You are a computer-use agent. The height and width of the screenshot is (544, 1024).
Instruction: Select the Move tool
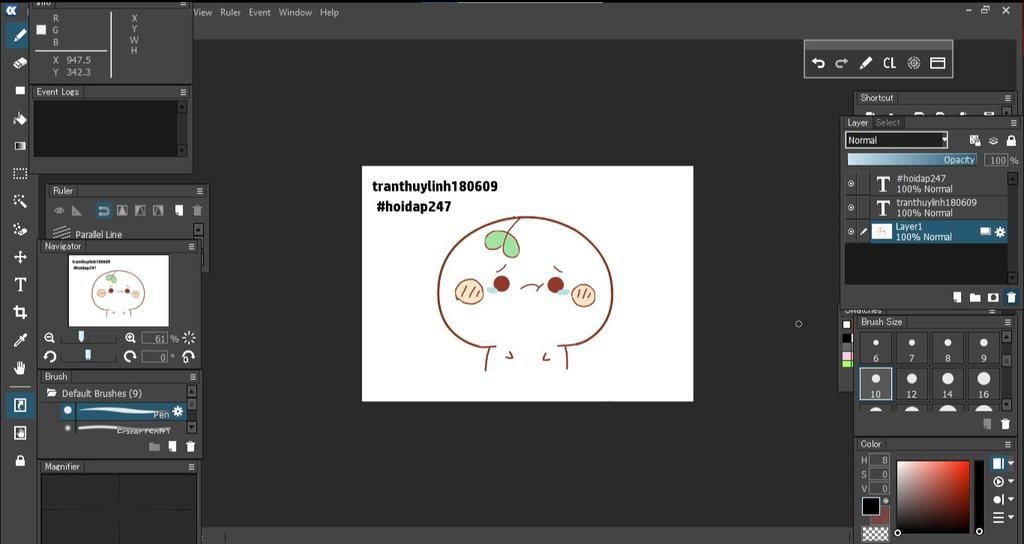[x=20, y=257]
